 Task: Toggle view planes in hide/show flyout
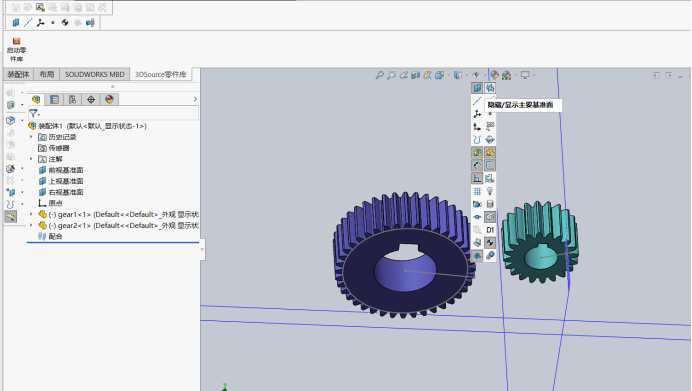(477, 88)
